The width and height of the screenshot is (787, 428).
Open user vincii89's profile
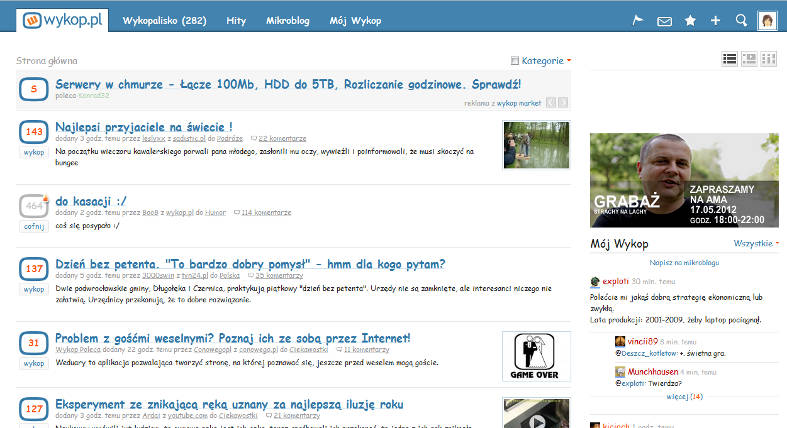[x=642, y=342]
